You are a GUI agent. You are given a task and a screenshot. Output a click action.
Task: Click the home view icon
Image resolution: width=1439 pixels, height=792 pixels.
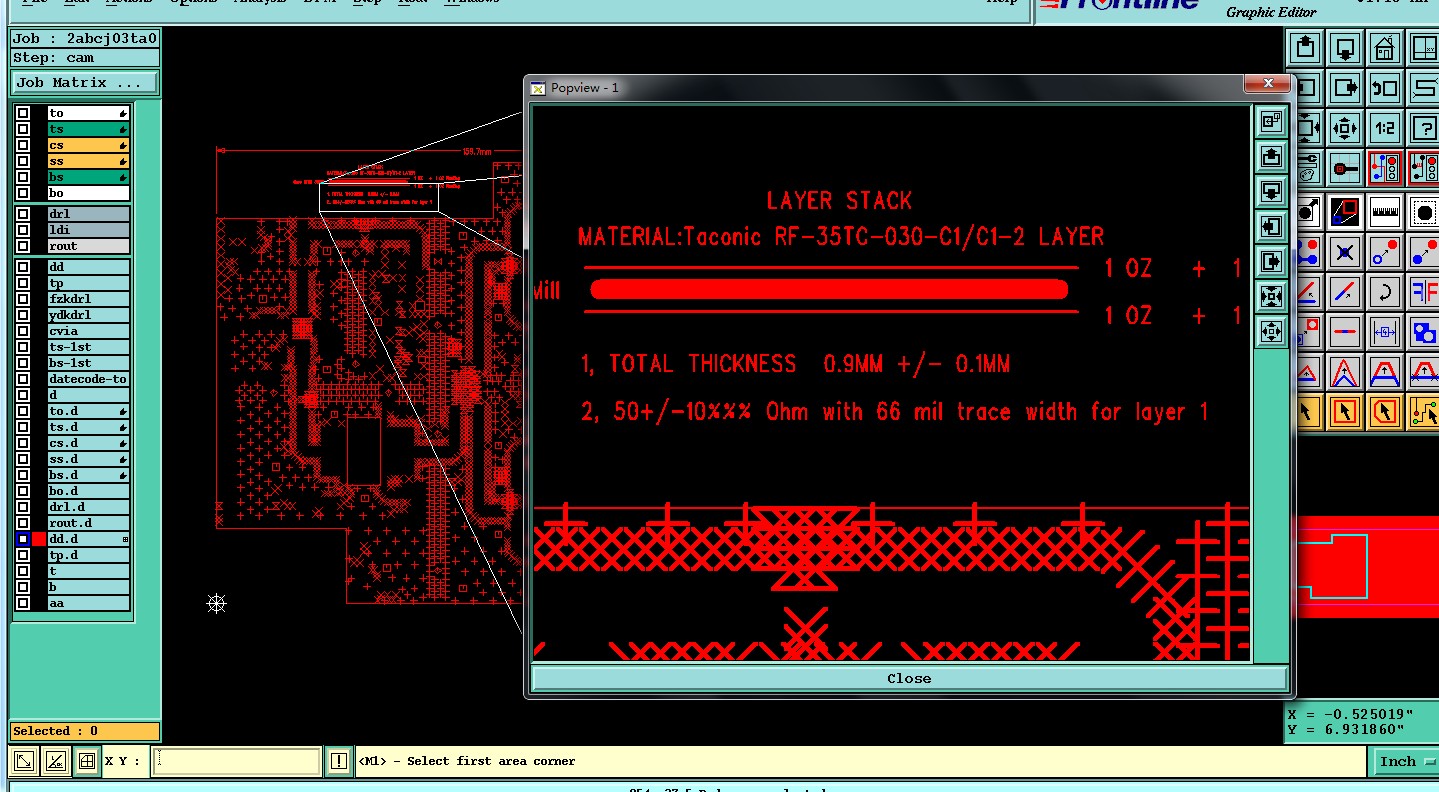pos(1385,46)
